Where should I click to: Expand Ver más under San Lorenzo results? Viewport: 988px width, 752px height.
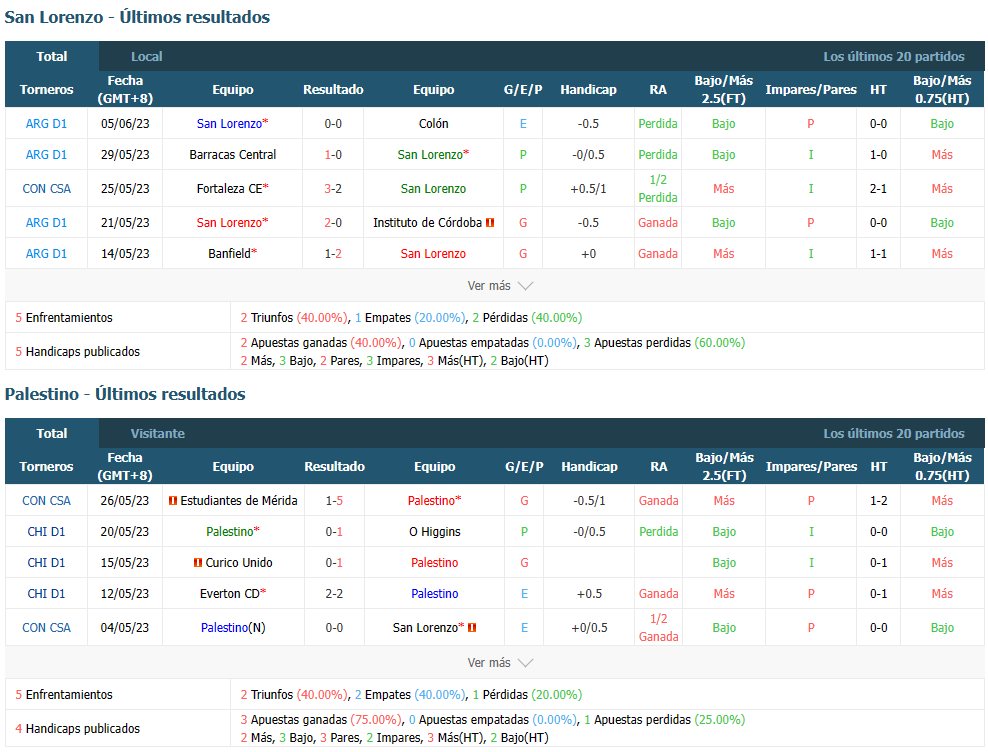click(x=500, y=286)
